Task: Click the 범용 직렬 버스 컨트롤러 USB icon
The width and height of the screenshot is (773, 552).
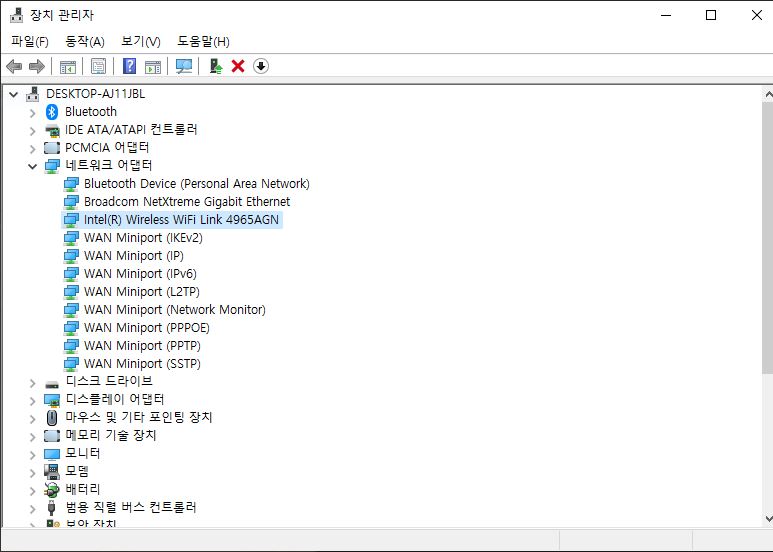Action: click(x=51, y=508)
